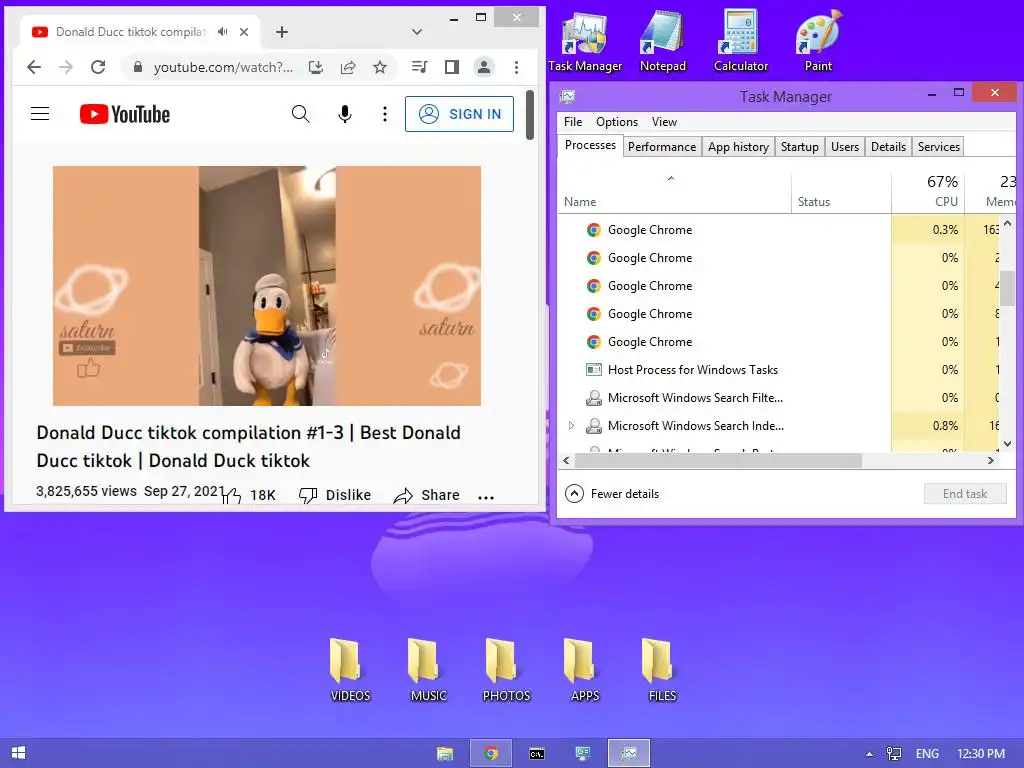This screenshot has height=768, width=1024.
Task: Close the Donald Ducc tab
Action: [244, 31]
